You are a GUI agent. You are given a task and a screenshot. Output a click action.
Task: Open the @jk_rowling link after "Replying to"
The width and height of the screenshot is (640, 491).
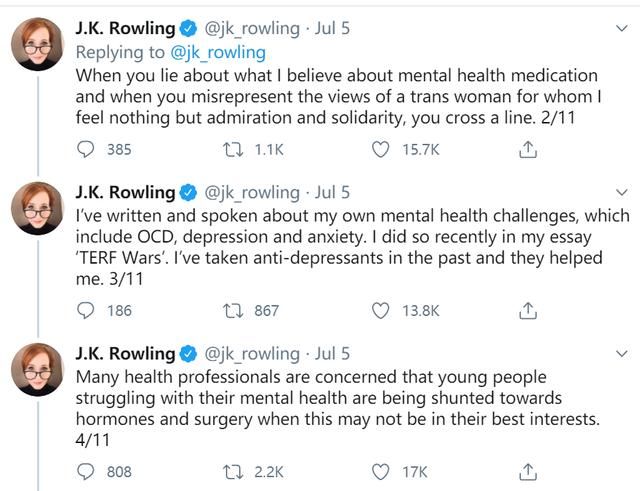(220, 52)
